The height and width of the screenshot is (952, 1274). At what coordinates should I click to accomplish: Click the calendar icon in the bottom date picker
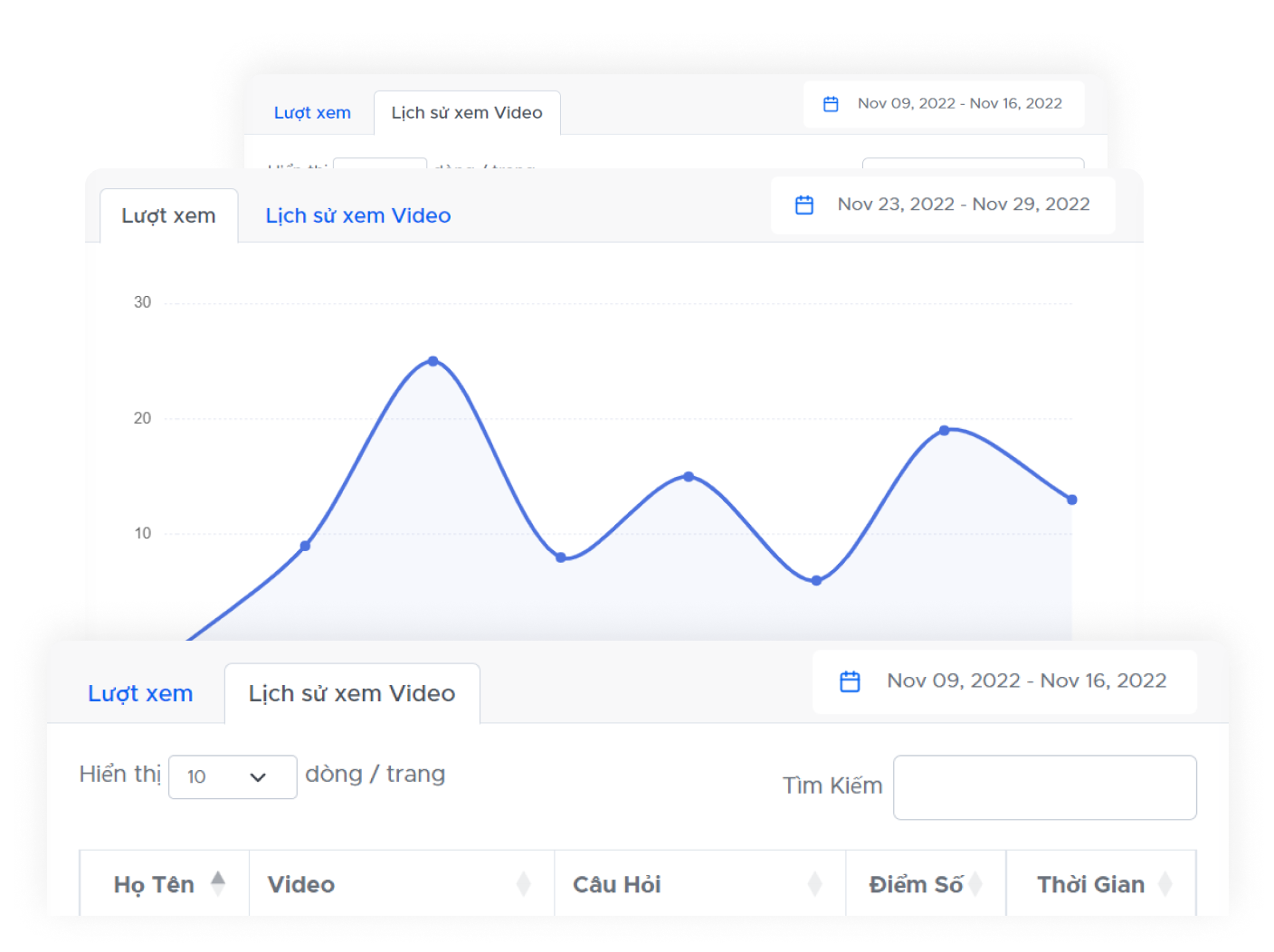click(849, 681)
